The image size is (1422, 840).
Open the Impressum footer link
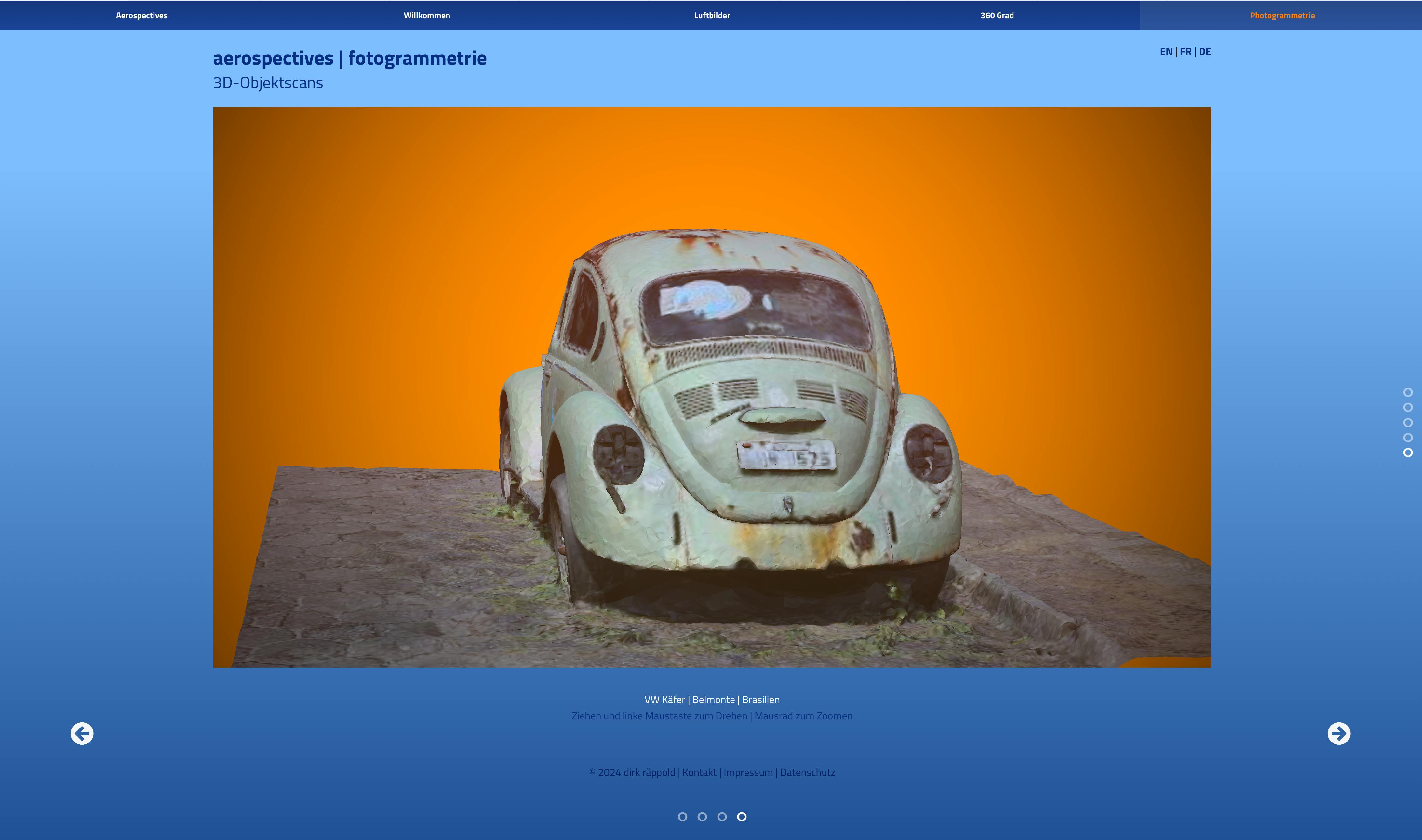(748, 773)
